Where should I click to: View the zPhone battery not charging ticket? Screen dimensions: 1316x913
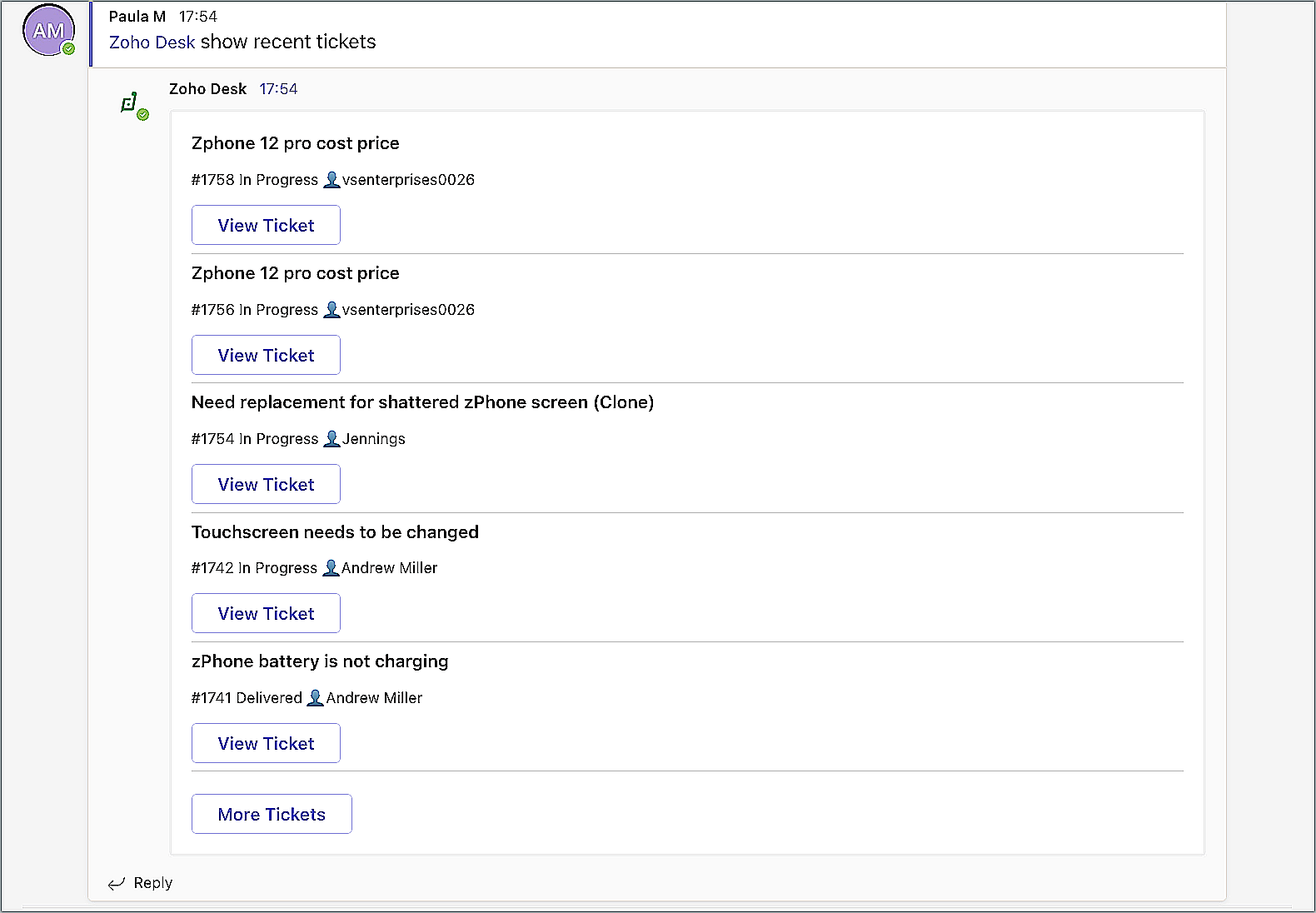coord(266,743)
